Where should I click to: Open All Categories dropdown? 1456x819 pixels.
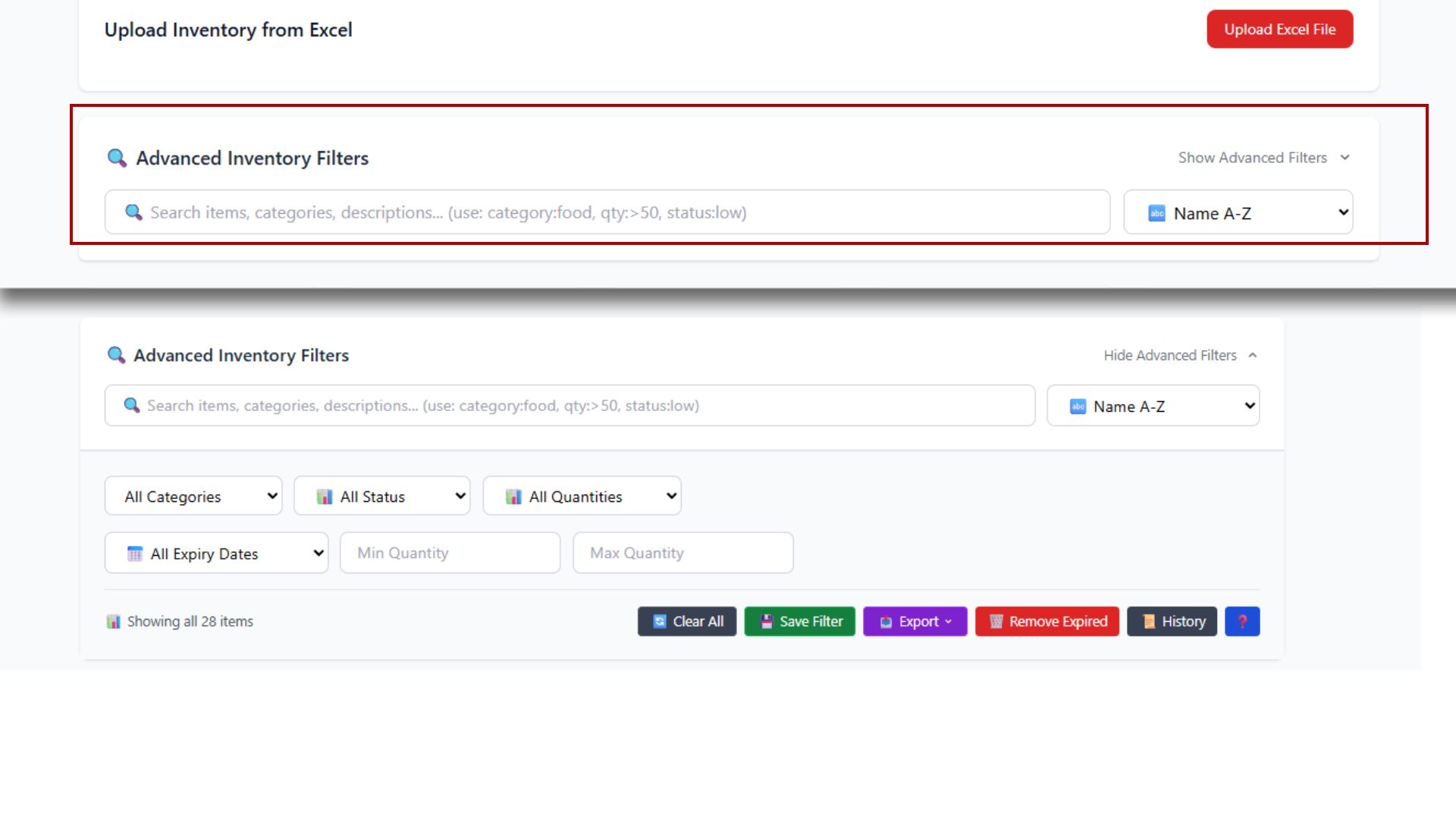tap(193, 496)
